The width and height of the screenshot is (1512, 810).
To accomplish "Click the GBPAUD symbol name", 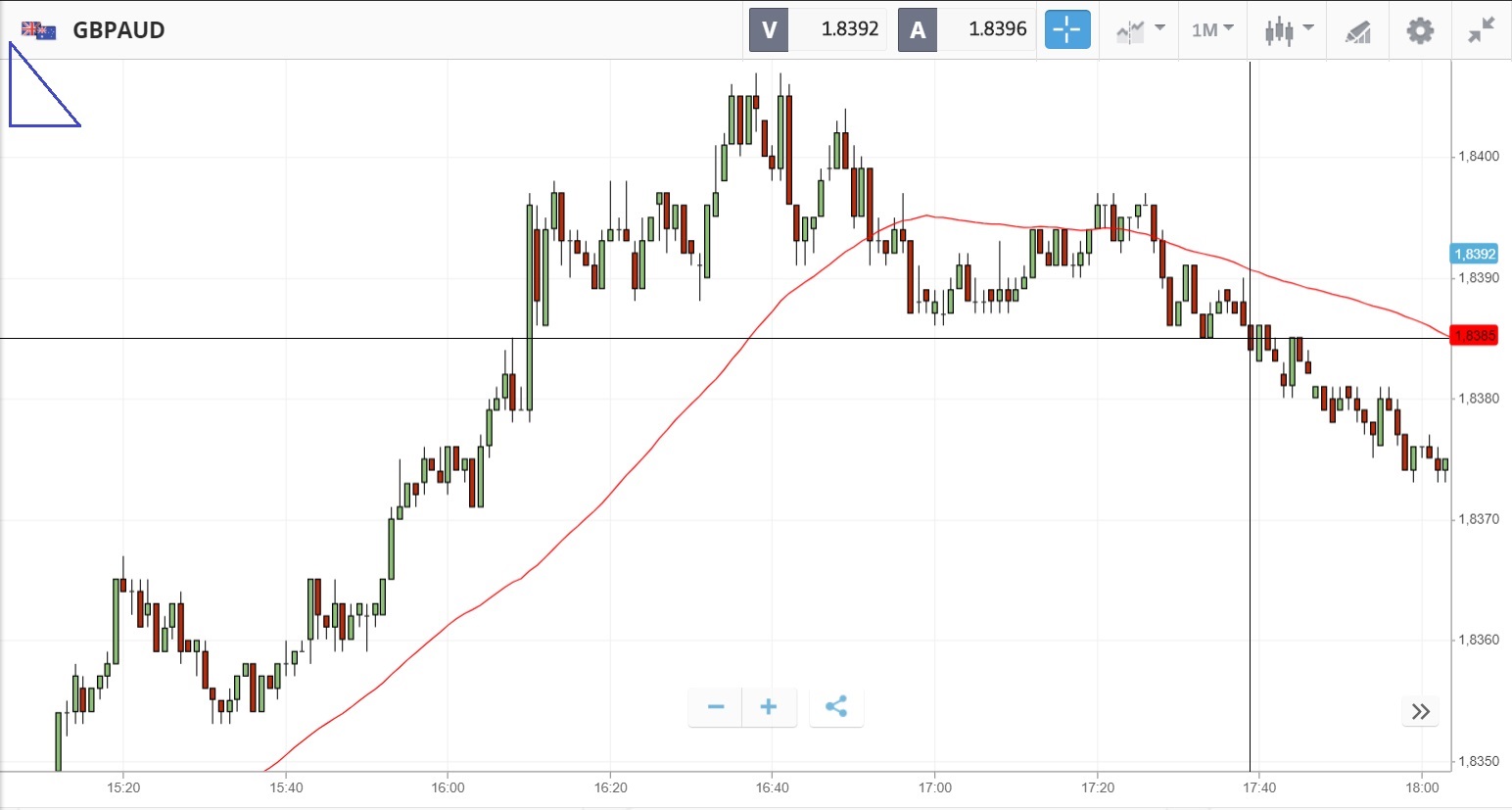I will pyautogui.click(x=118, y=30).
